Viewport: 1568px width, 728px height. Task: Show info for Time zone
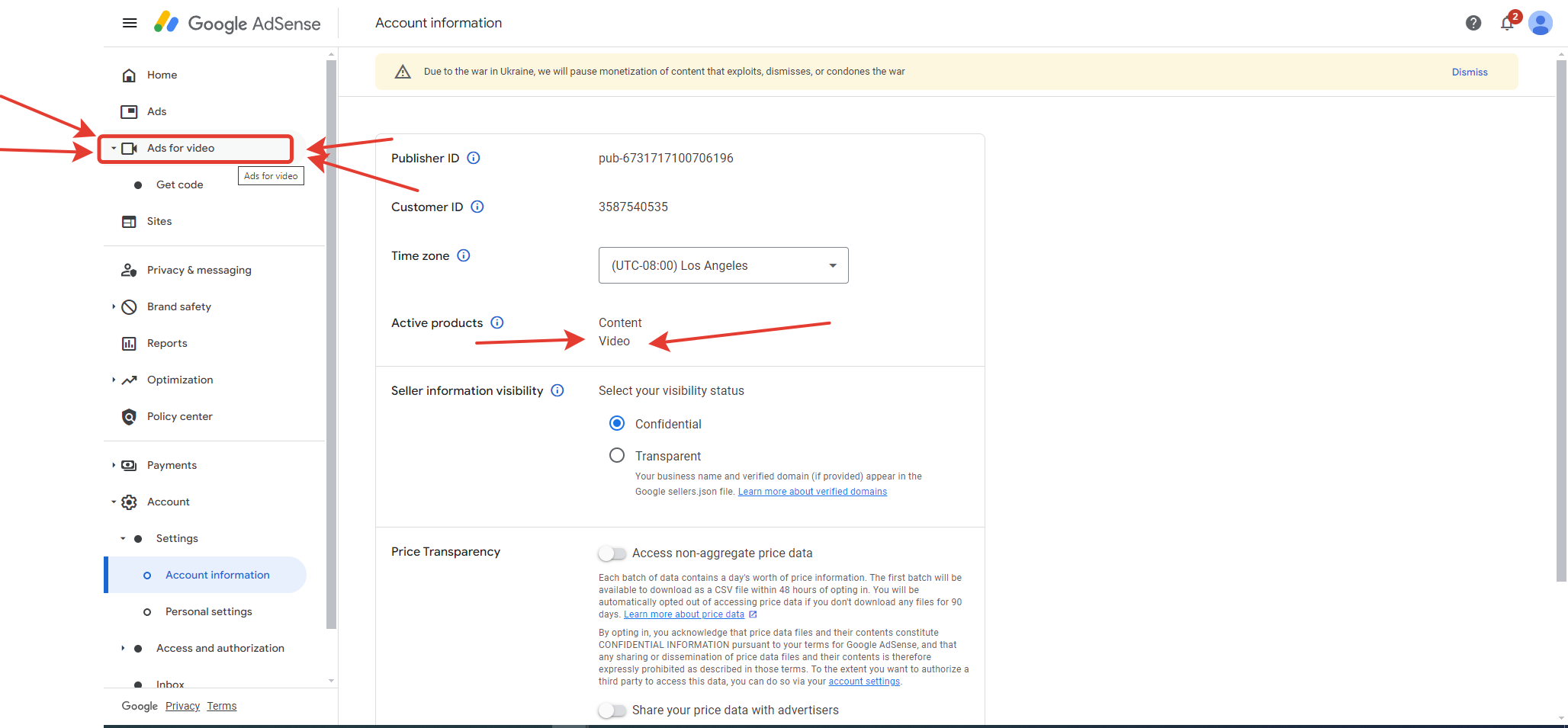(x=464, y=255)
